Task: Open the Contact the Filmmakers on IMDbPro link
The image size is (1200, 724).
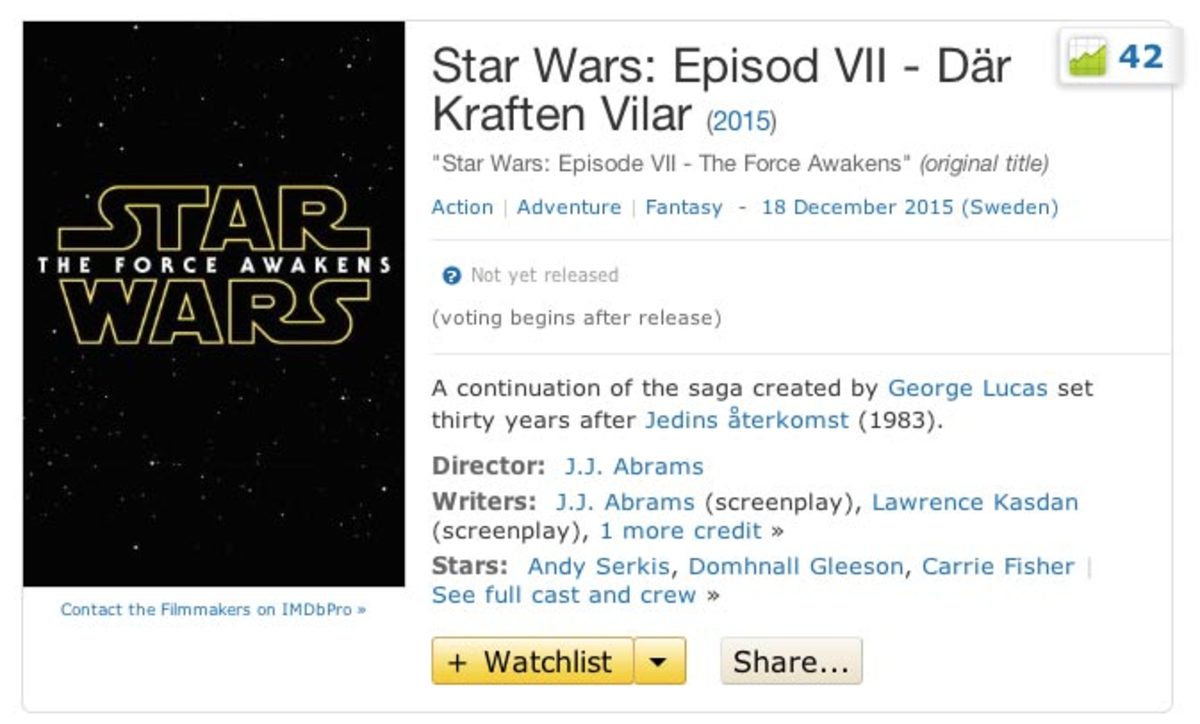Action: [x=213, y=609]
